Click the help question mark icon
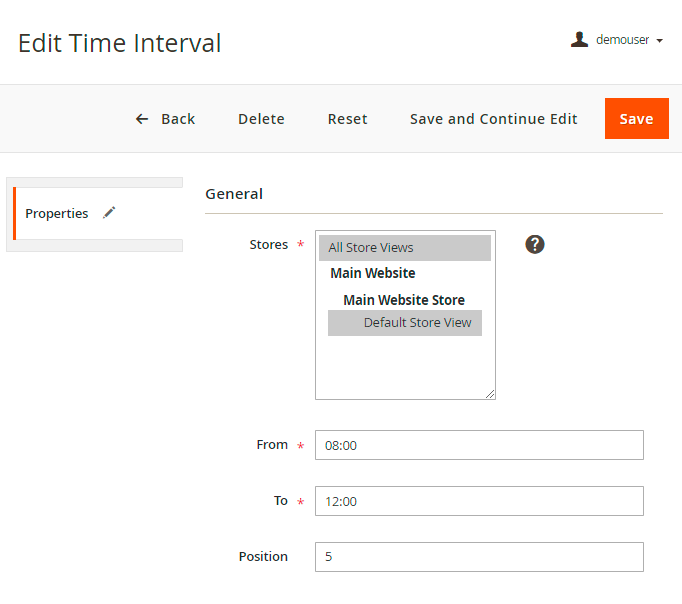The height and width of the screenshot is (604, 682). (x=535, y=244)
